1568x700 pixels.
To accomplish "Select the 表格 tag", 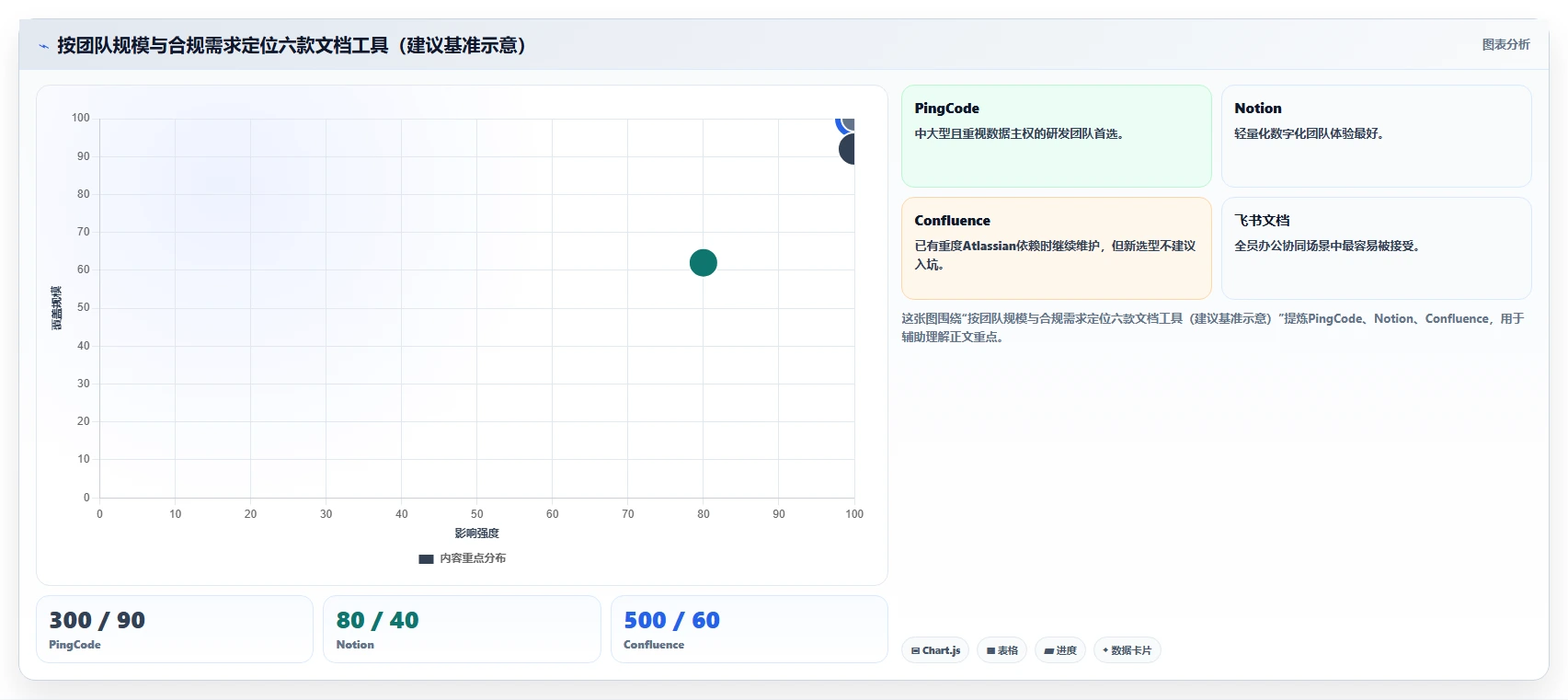I will coord(1002,650).
